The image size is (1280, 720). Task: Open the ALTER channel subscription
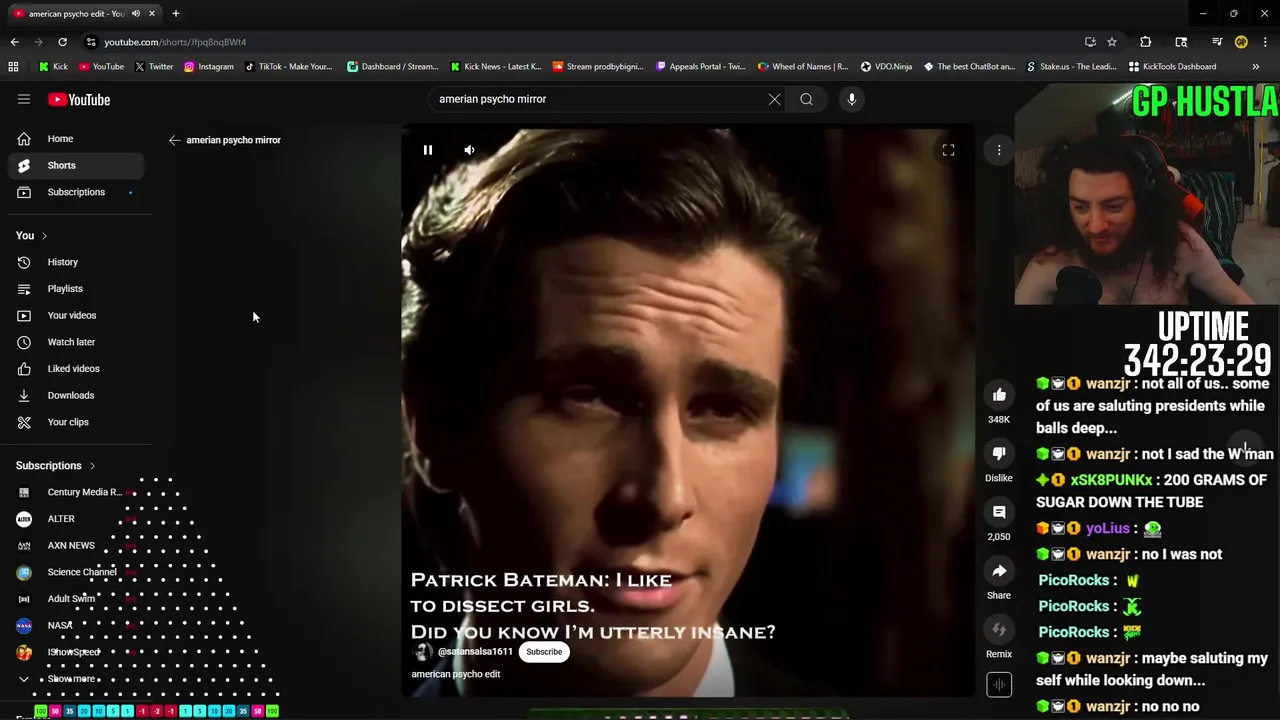pos(75,519)
